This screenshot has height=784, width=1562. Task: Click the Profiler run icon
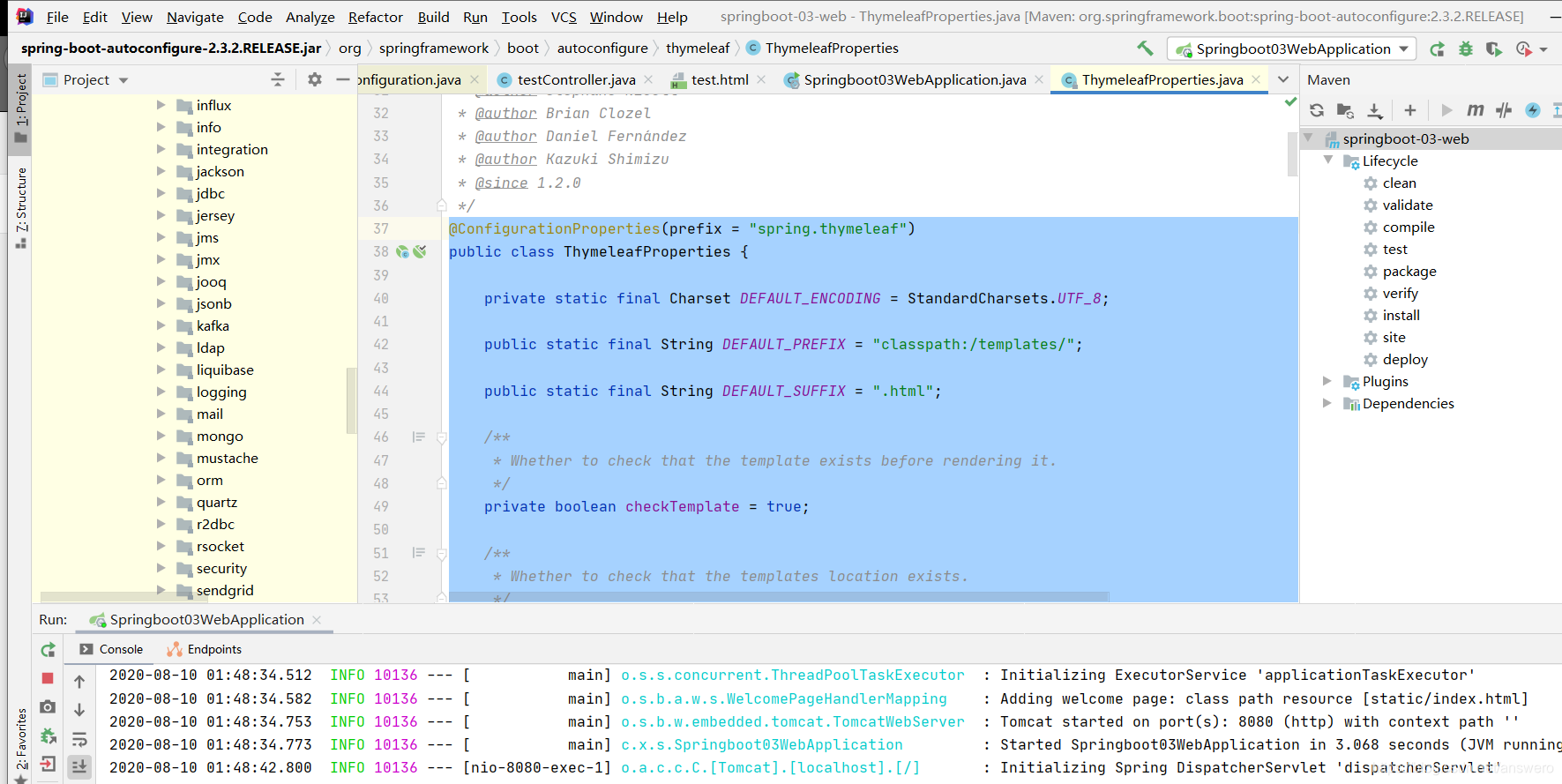1523,49
